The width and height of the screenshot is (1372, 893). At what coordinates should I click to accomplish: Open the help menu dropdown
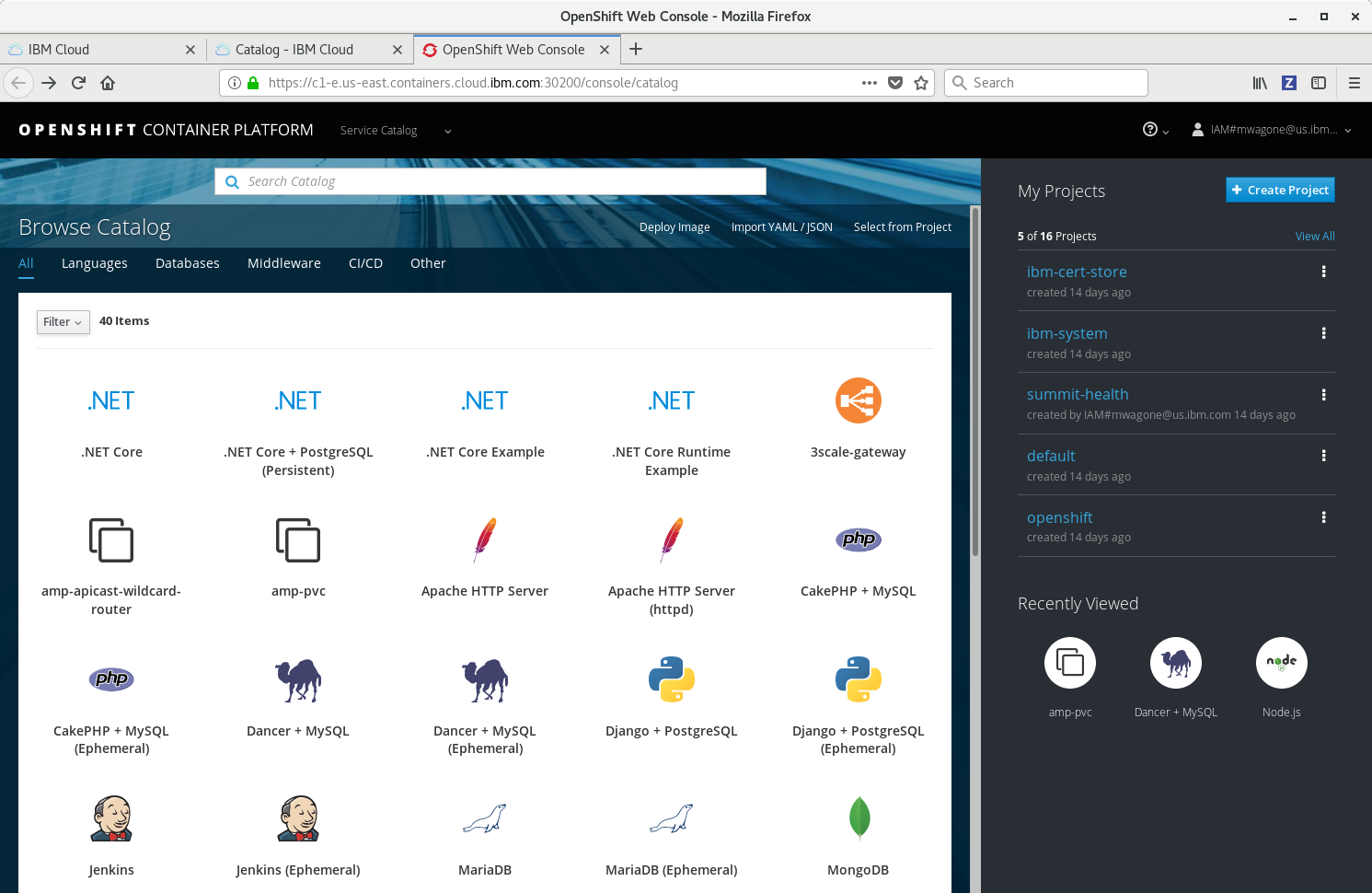coord(1156,130)
